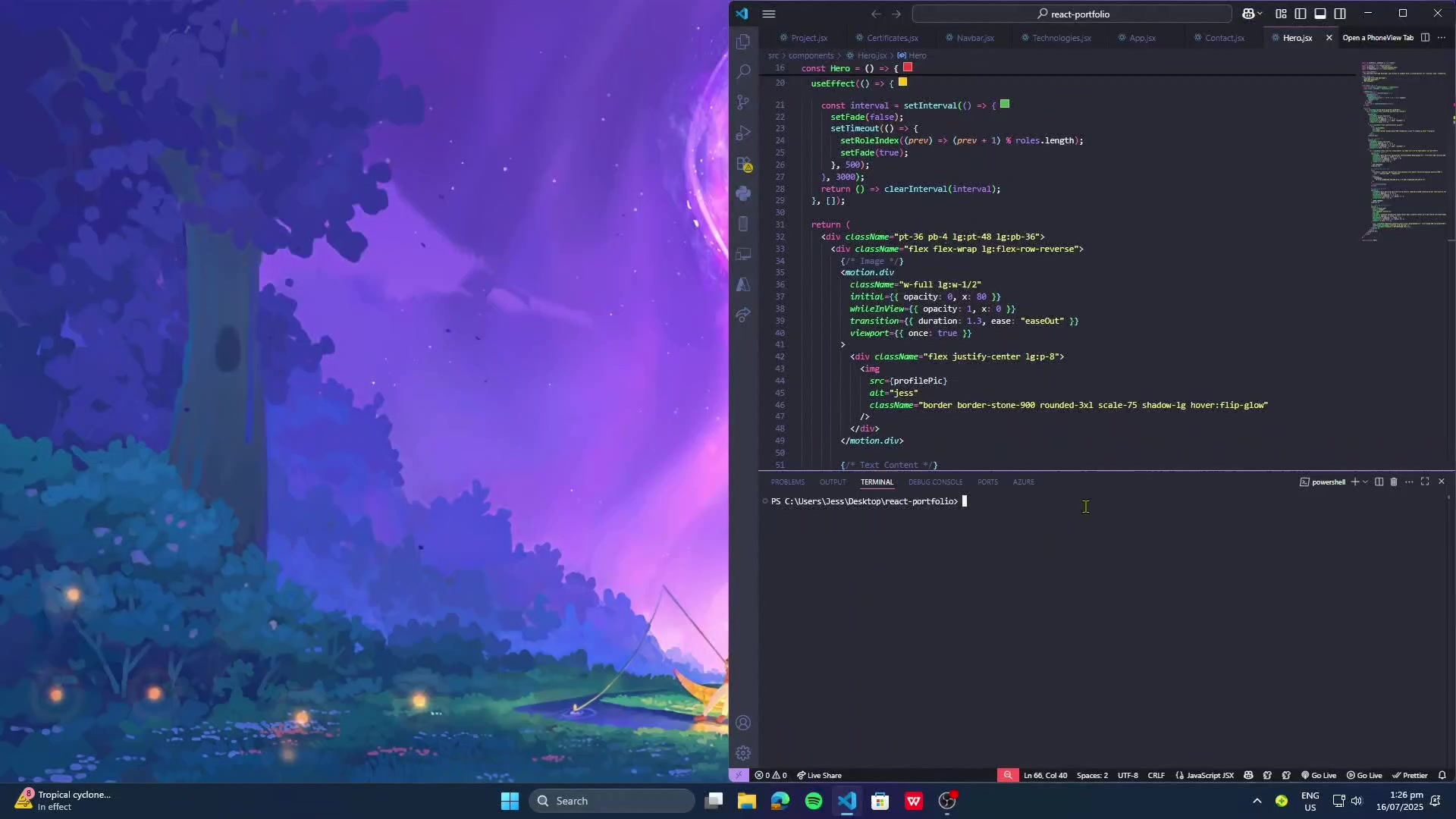Open the Python activity bar view
Screen dimensions: 1456x819
coord(743,193)
